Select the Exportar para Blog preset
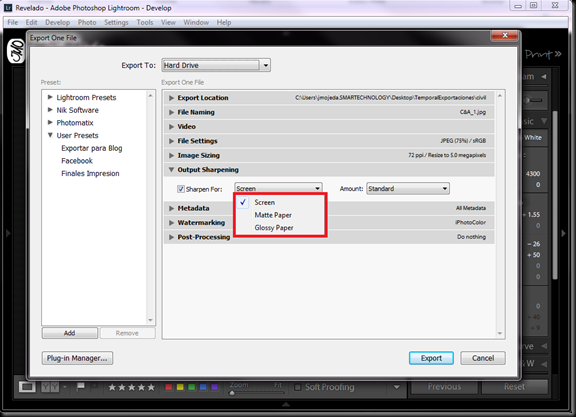The width and height of the screenshot is (576, 417). (x=92, y=148)
